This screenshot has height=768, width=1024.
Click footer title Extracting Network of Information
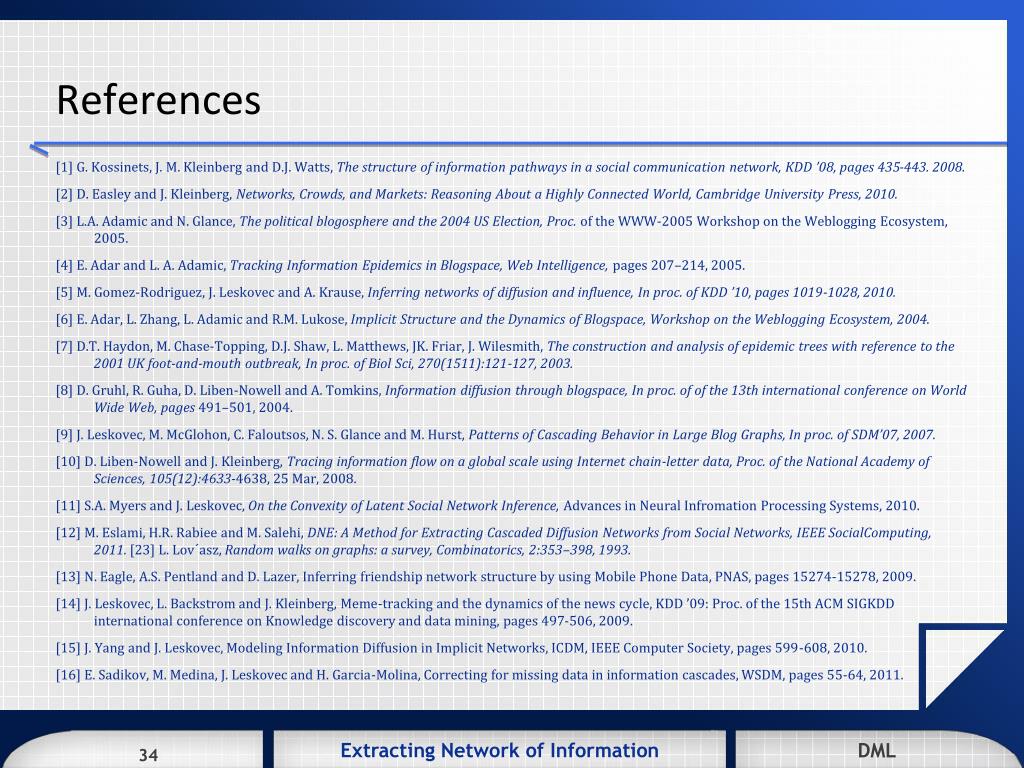pyautogui.click(x=500, y=750)
